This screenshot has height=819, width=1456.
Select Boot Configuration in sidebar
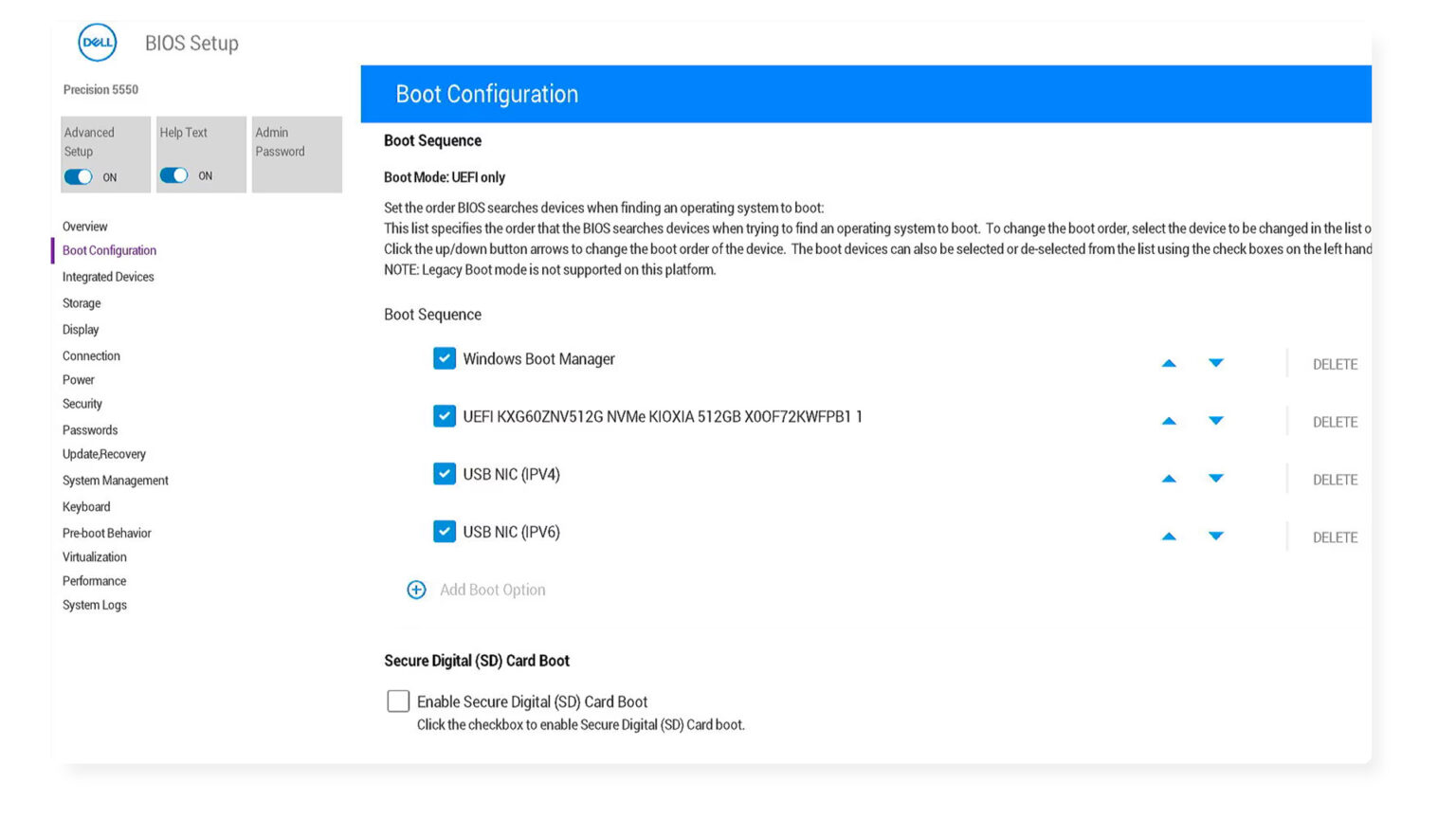tap(109, 250)
